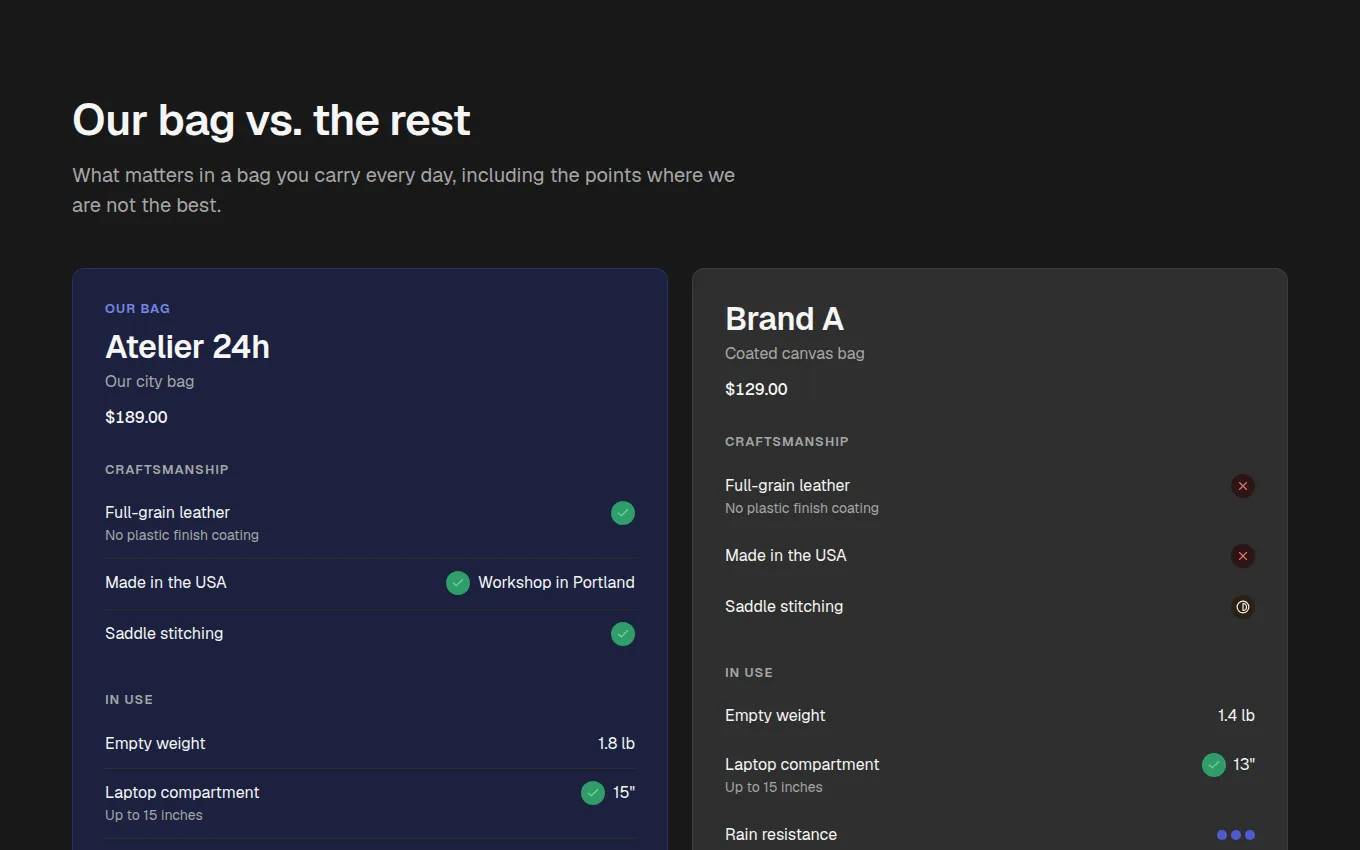Click the $129.00 Brand A price

pyautogui.click(x=756, y=389)
